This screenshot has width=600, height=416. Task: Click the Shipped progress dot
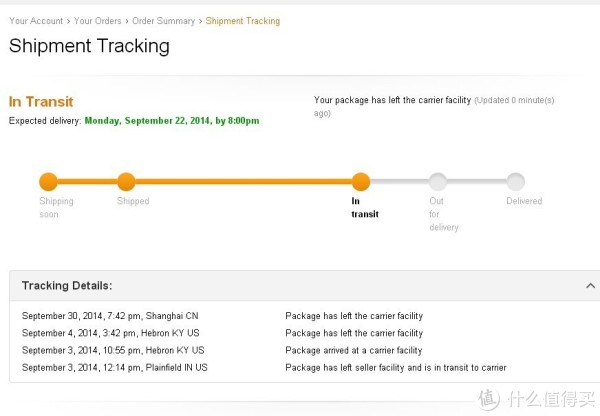[x=126, y=181]
